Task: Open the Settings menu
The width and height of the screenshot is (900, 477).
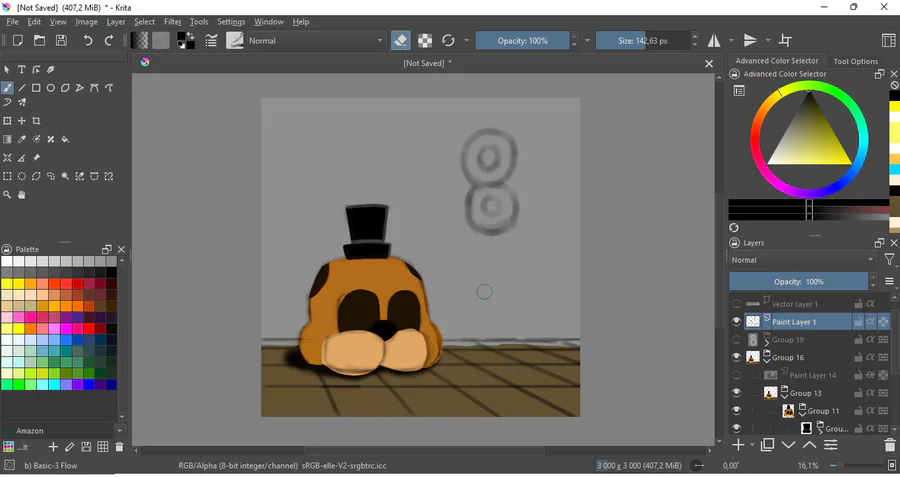Action: pyautogui.click(x=231, y=22)
